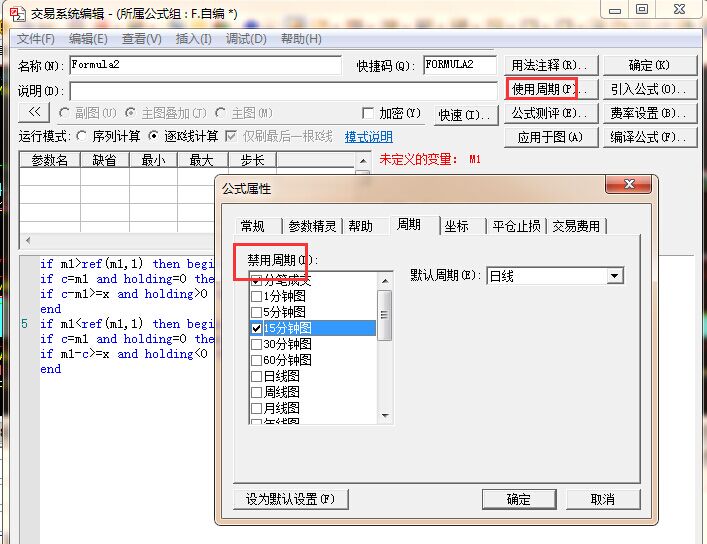Click the period list scroll-down arrow
Screen dimensions: 707x544
(383, 414)
